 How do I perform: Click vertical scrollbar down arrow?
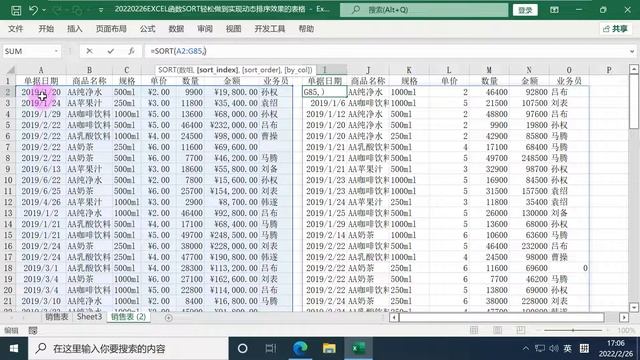634,307
